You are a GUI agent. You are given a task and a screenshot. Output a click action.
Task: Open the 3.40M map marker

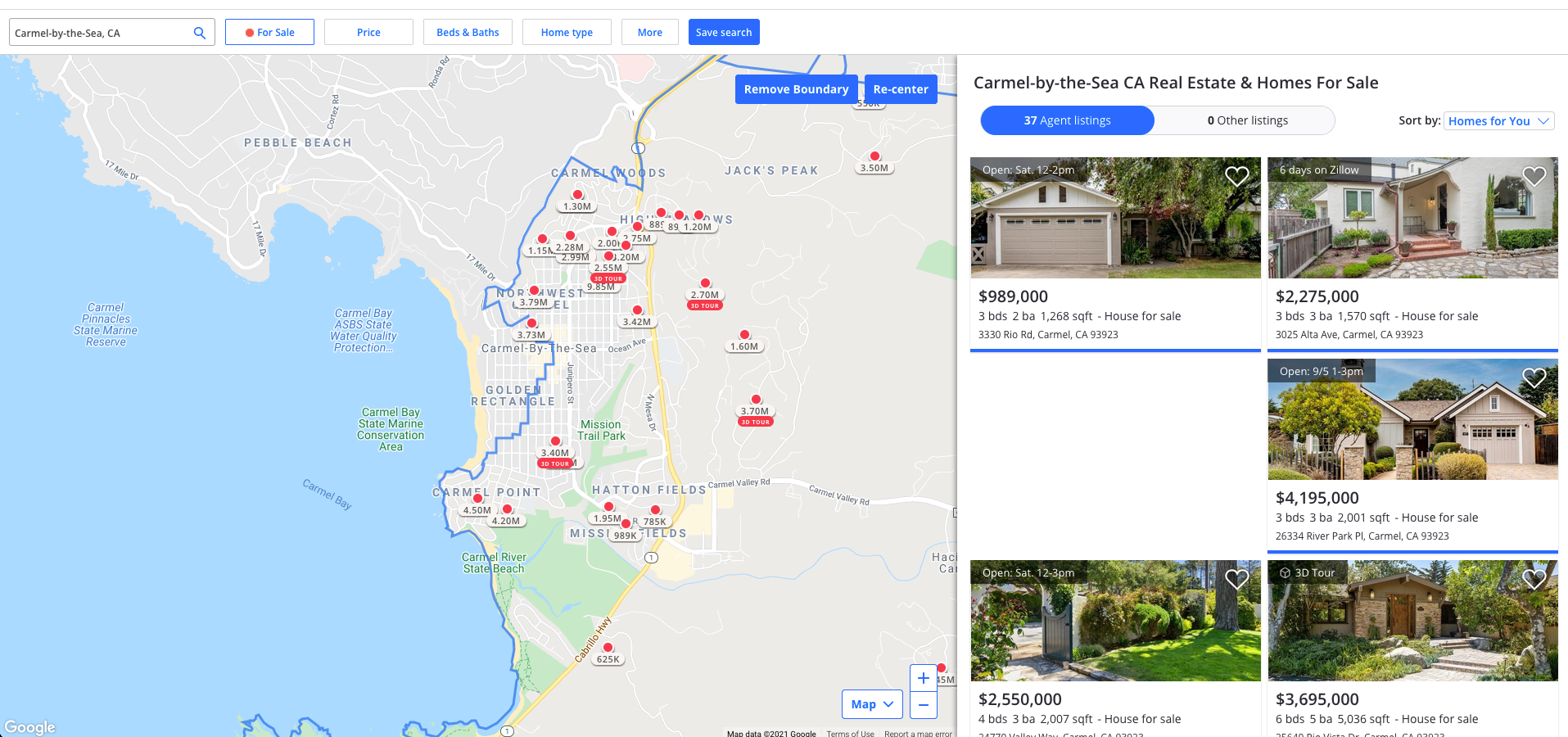[555, 453]
